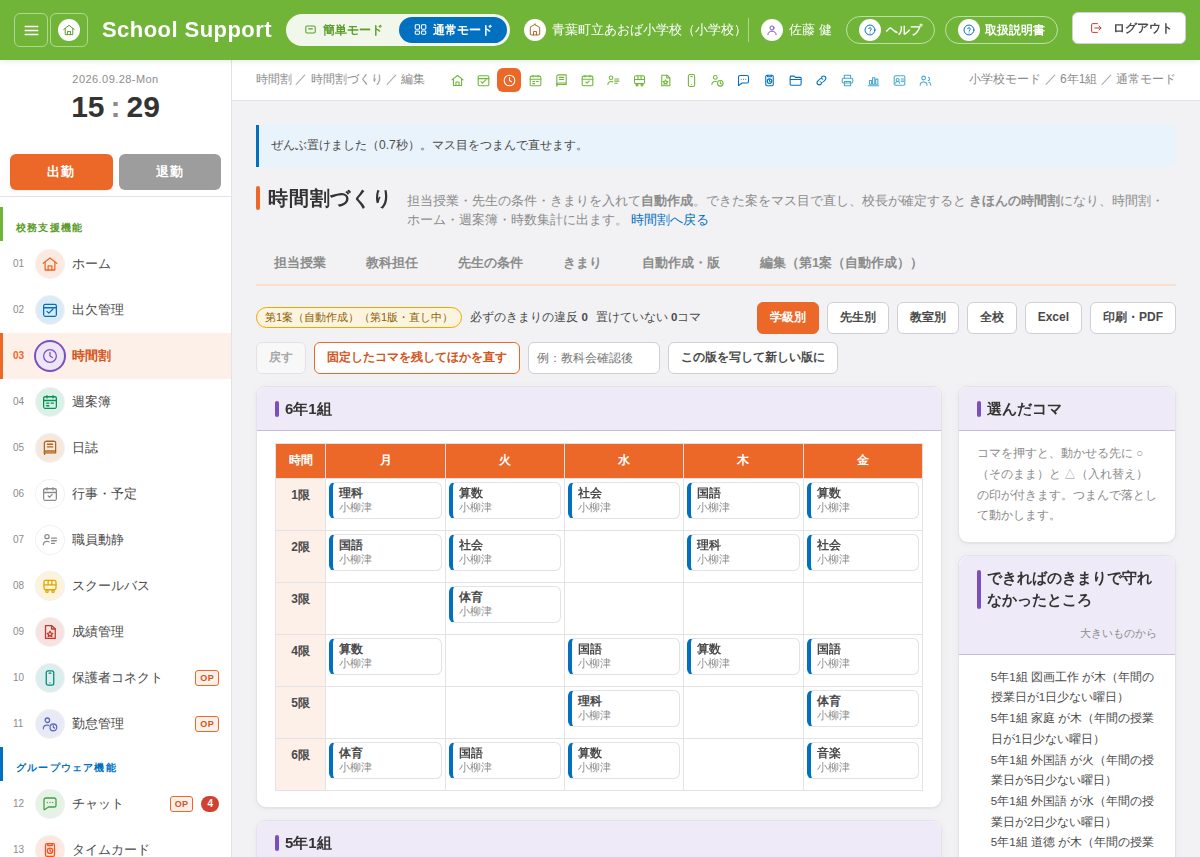Switch to 簡単モード
Viewport: 1200px width, 857px height.
pyautogui.click(x=343, y=30)
